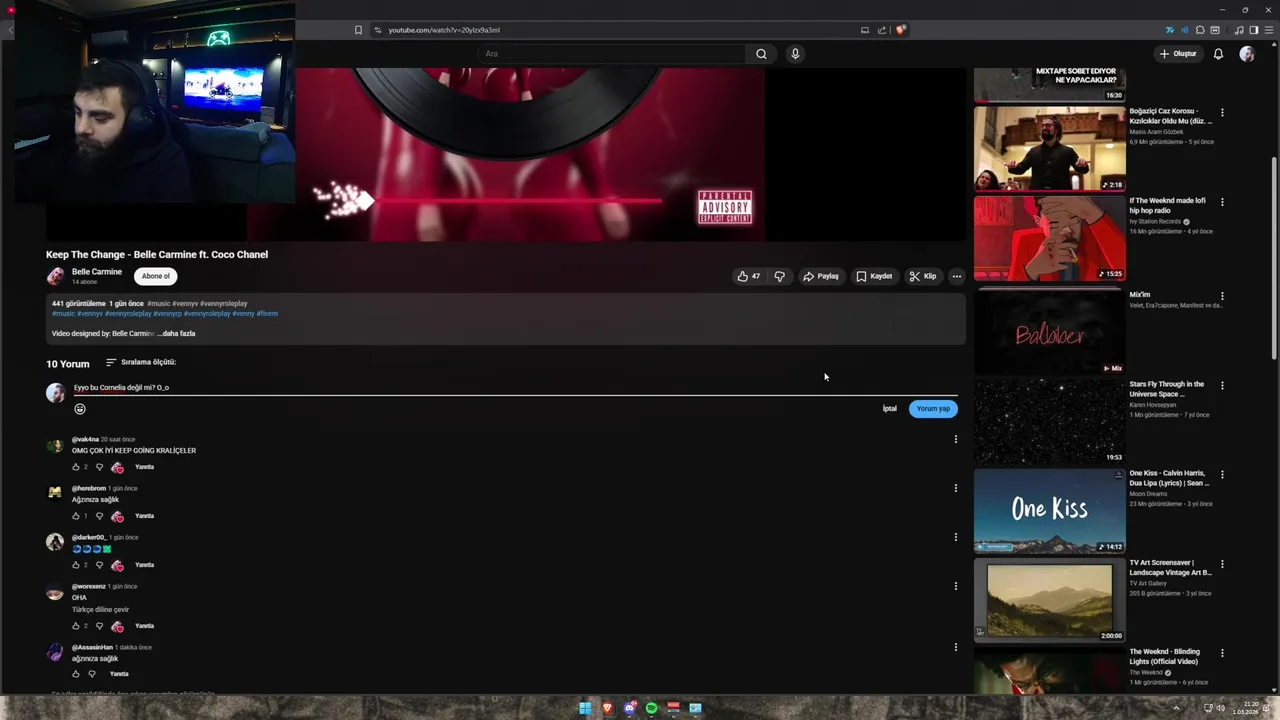Open Spotify from the taskbar
Viewport: 1280px width, 720px height.
651,709
